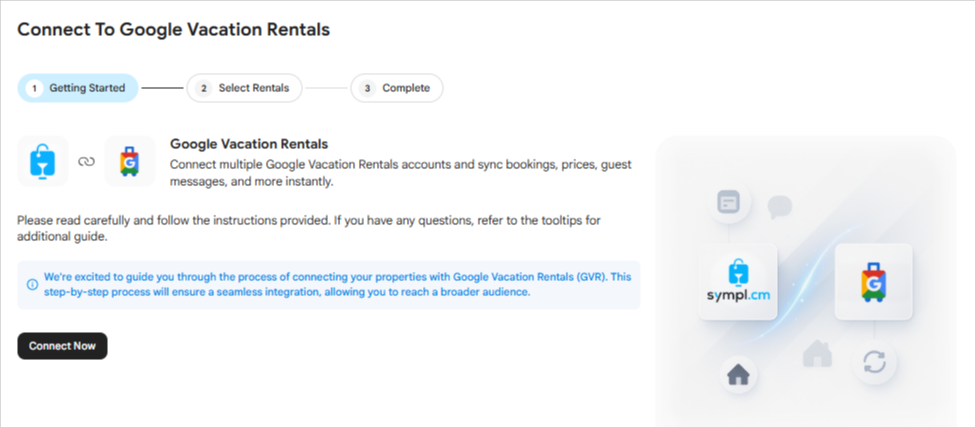Click the Connect To Google Vacation Rentals title
975x427 pixels.
point(173,29)
